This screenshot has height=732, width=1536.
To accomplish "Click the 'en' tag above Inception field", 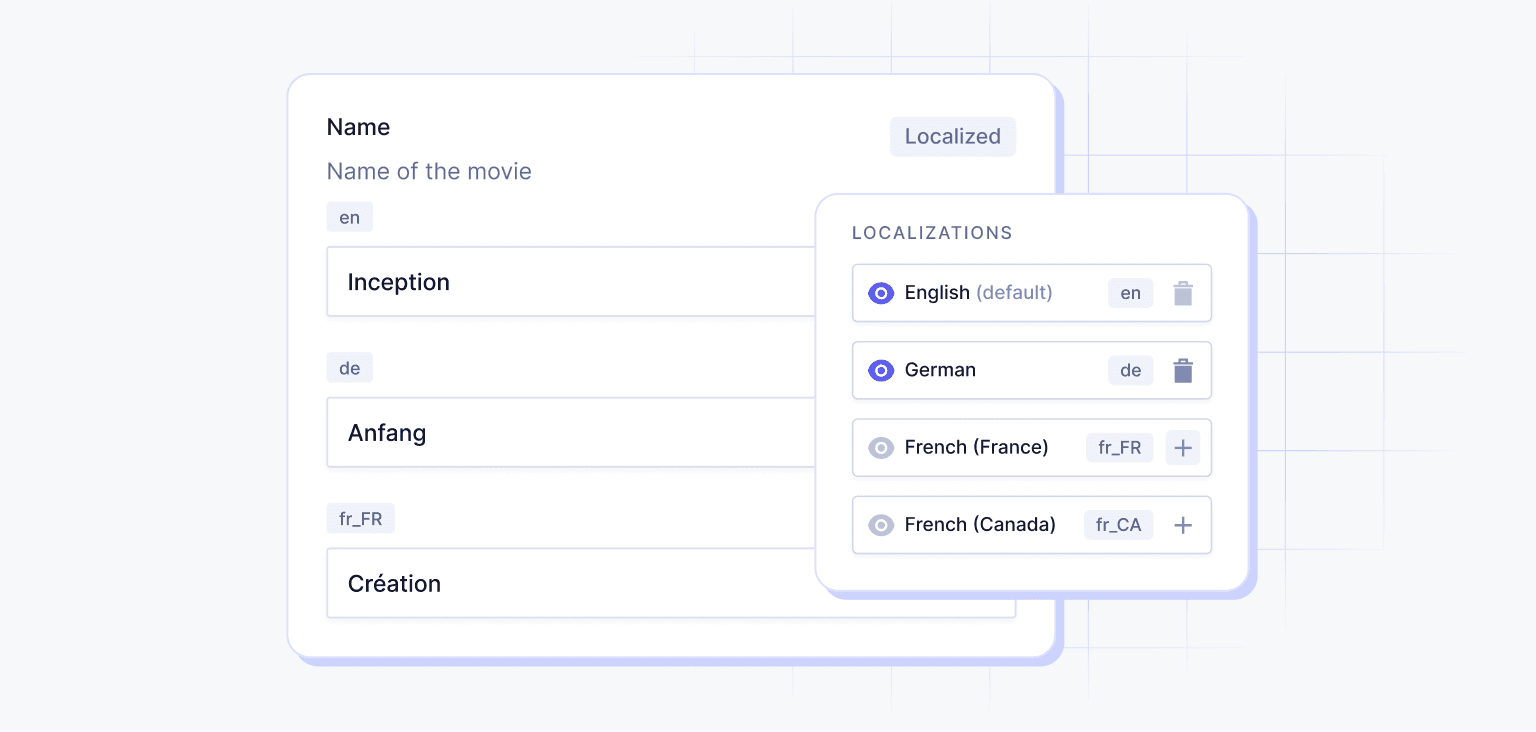I will tap(350, 217).
